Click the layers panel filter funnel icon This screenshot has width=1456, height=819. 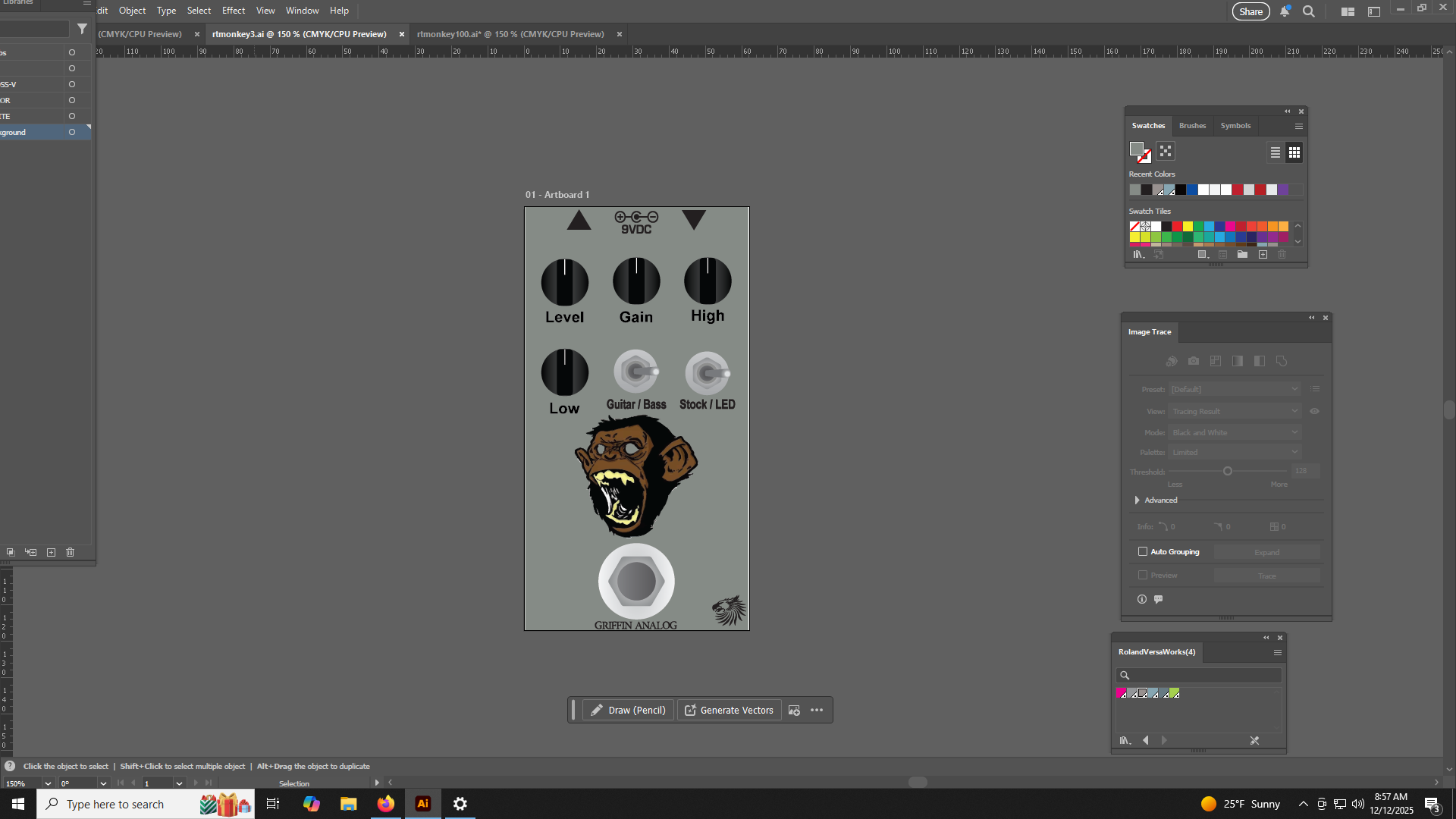click(x=82, y=29)
